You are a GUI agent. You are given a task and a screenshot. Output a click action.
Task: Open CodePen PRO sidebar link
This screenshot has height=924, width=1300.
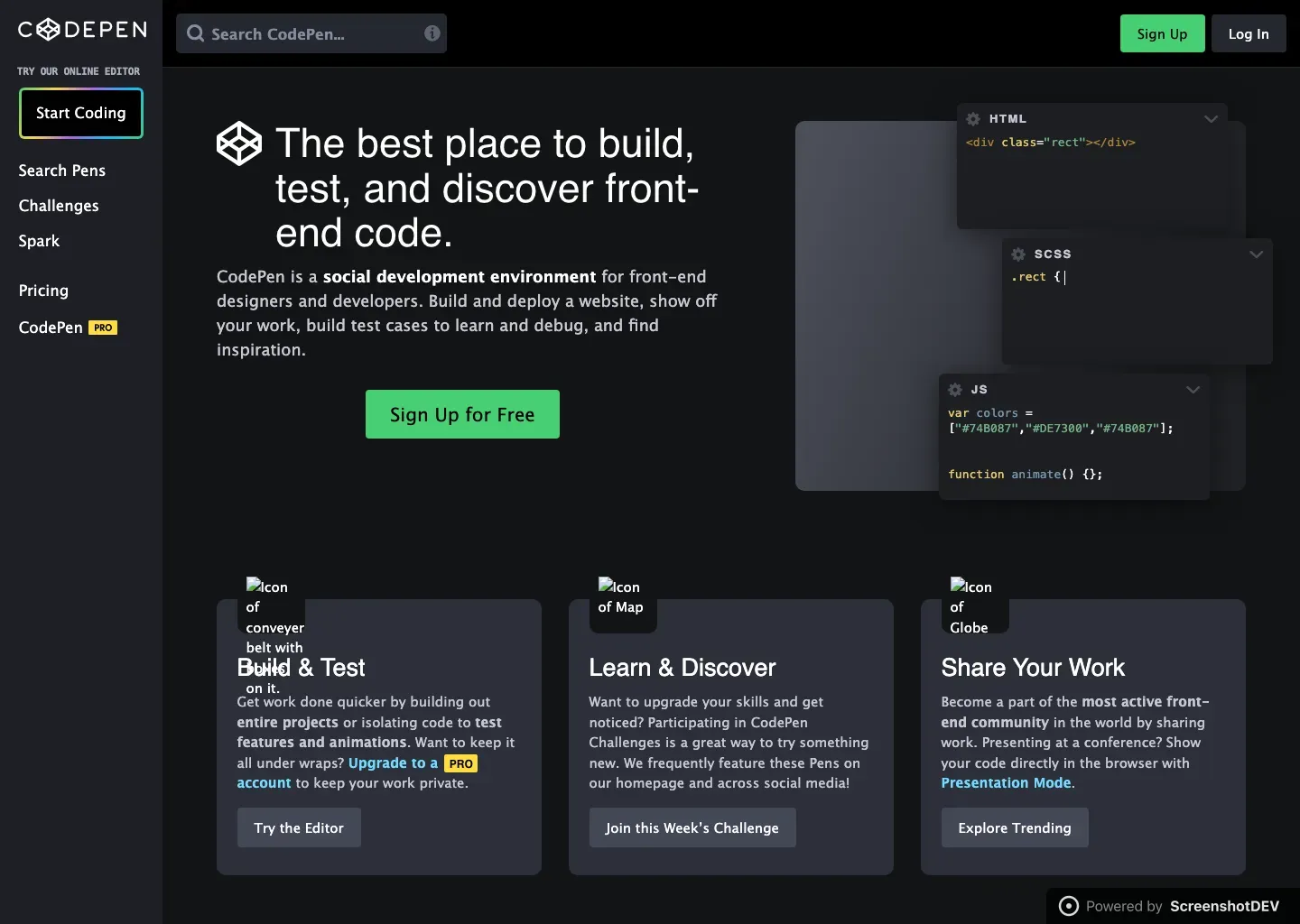tap(68, 328)
